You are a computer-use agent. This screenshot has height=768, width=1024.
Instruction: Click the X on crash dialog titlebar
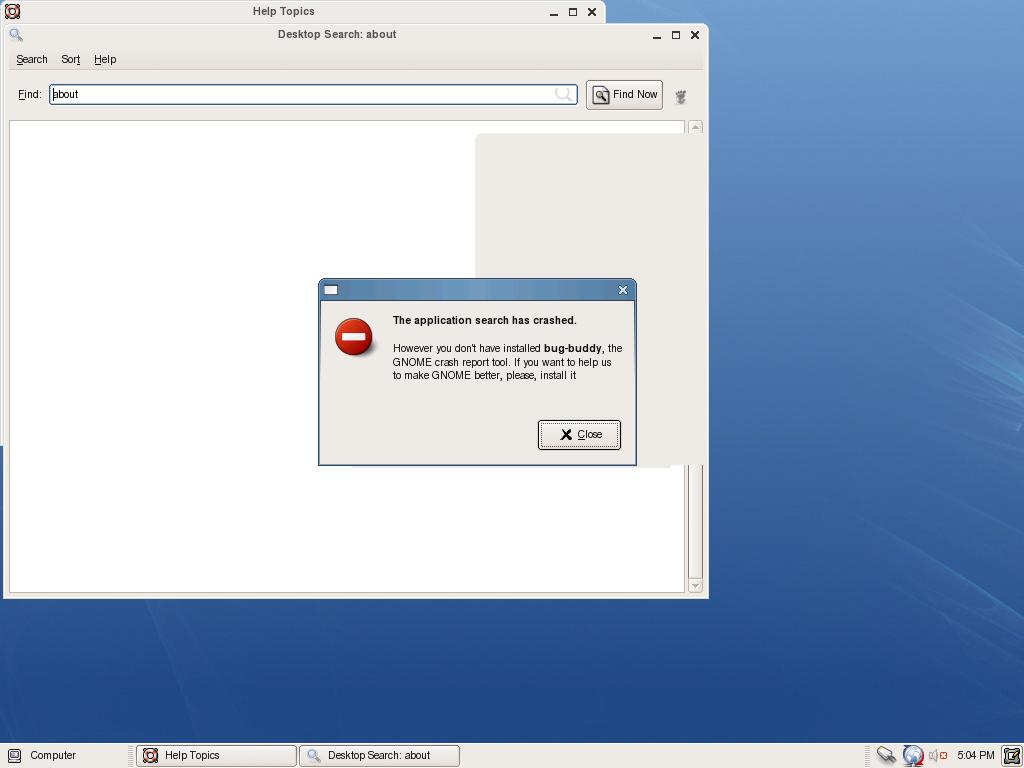click(622, 290)
